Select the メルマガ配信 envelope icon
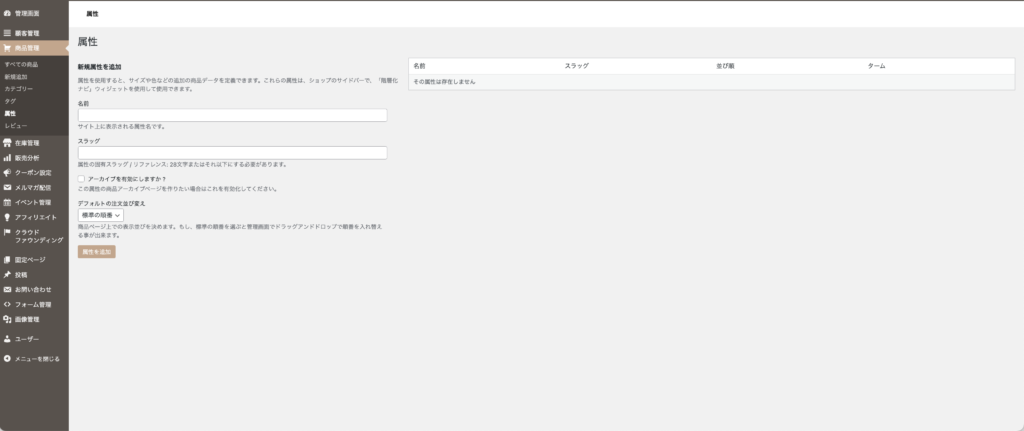The image size is (1024, 431). tap(7, 187)
